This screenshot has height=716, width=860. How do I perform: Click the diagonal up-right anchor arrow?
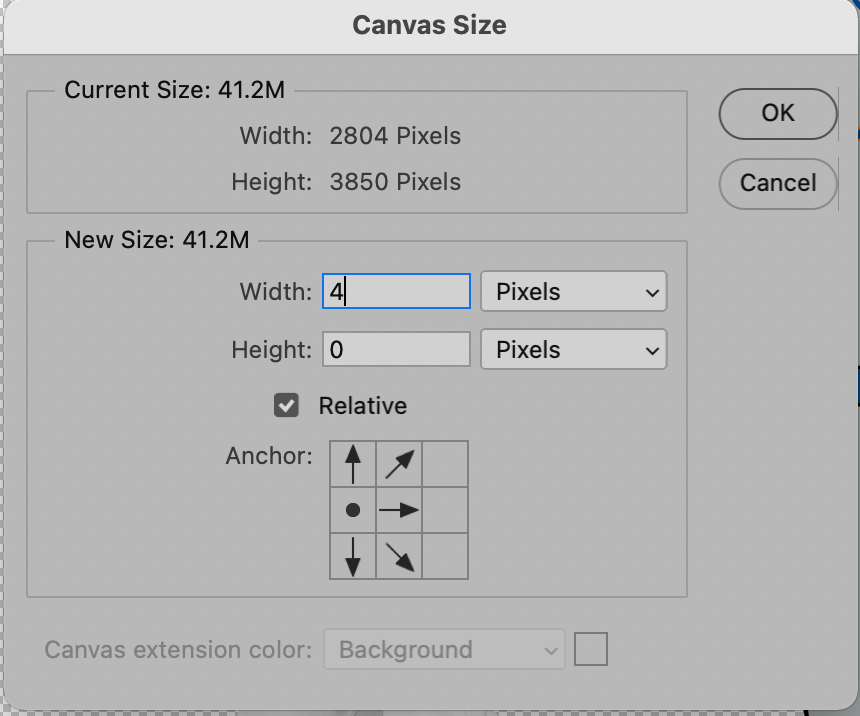tap(398, 463)
